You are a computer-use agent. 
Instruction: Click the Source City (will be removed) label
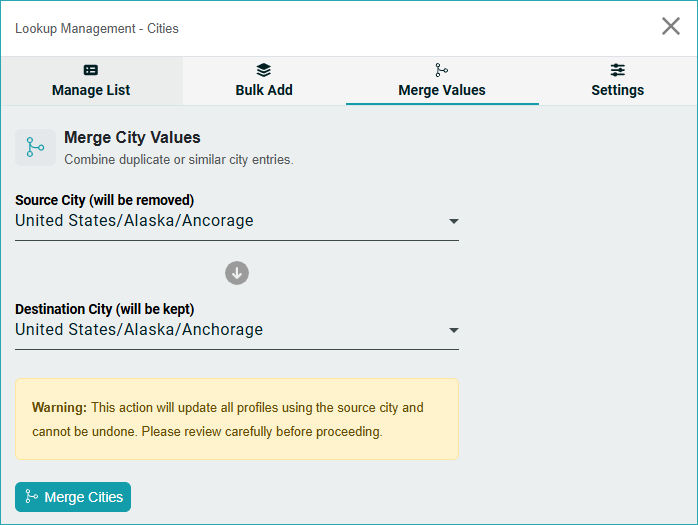coord(105,200)
